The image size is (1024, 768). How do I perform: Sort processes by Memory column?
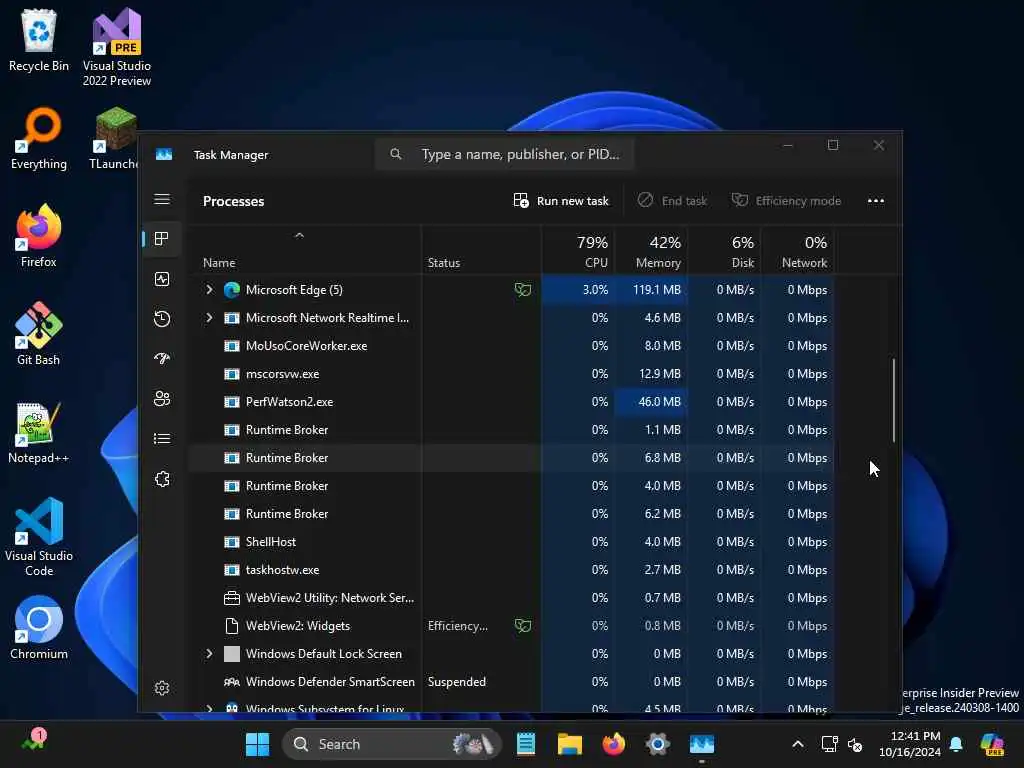pyautogui.click(x=651, y=251)
